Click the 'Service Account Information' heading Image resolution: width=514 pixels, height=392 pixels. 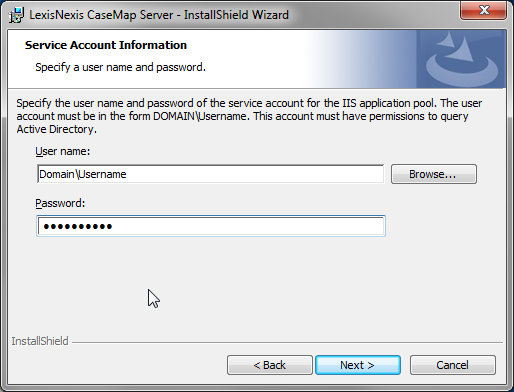(x=106, y=45)
